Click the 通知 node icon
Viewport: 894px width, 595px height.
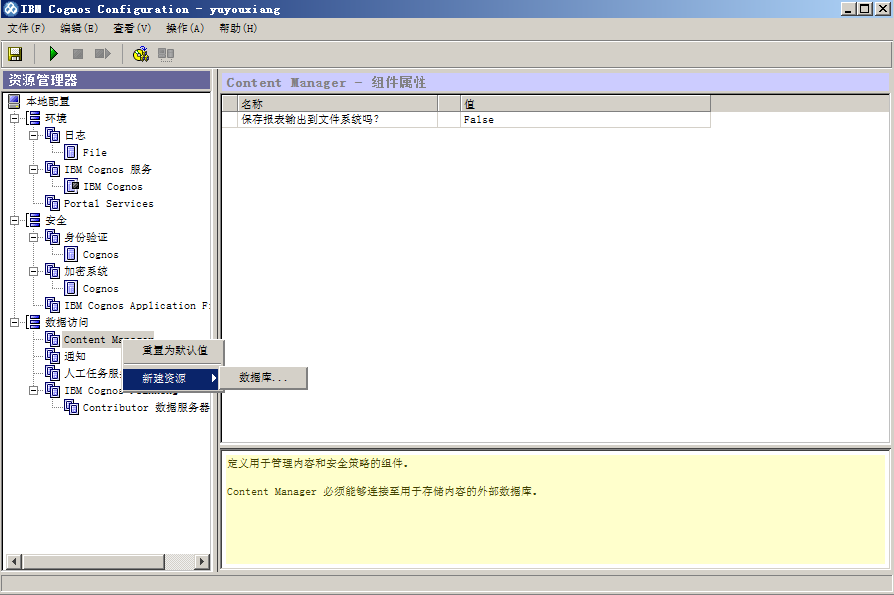coord(52,356)
